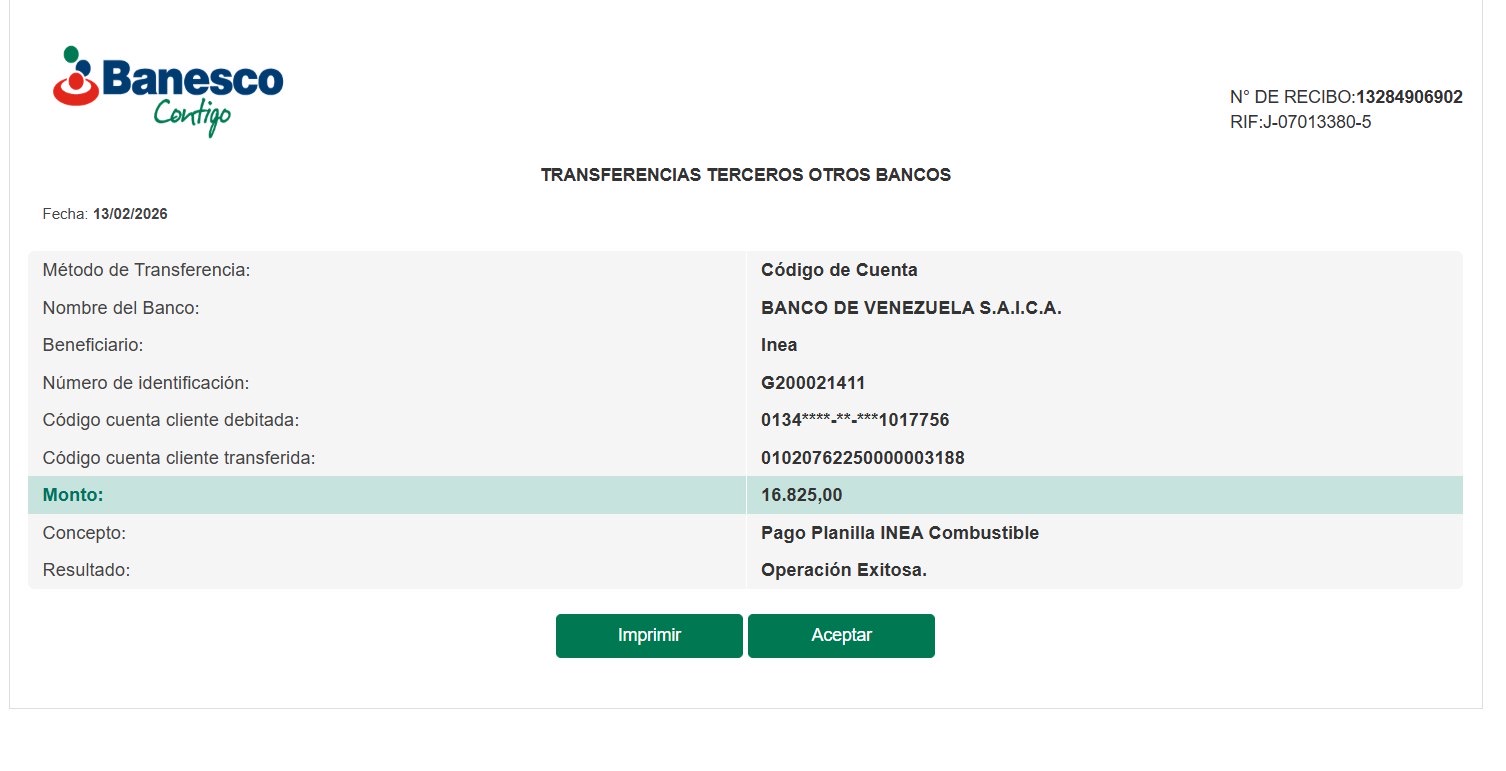Click the Transferencias Terceros Otros Bancos heading
Screen dimensions: 1506x771
click(745, 175)
